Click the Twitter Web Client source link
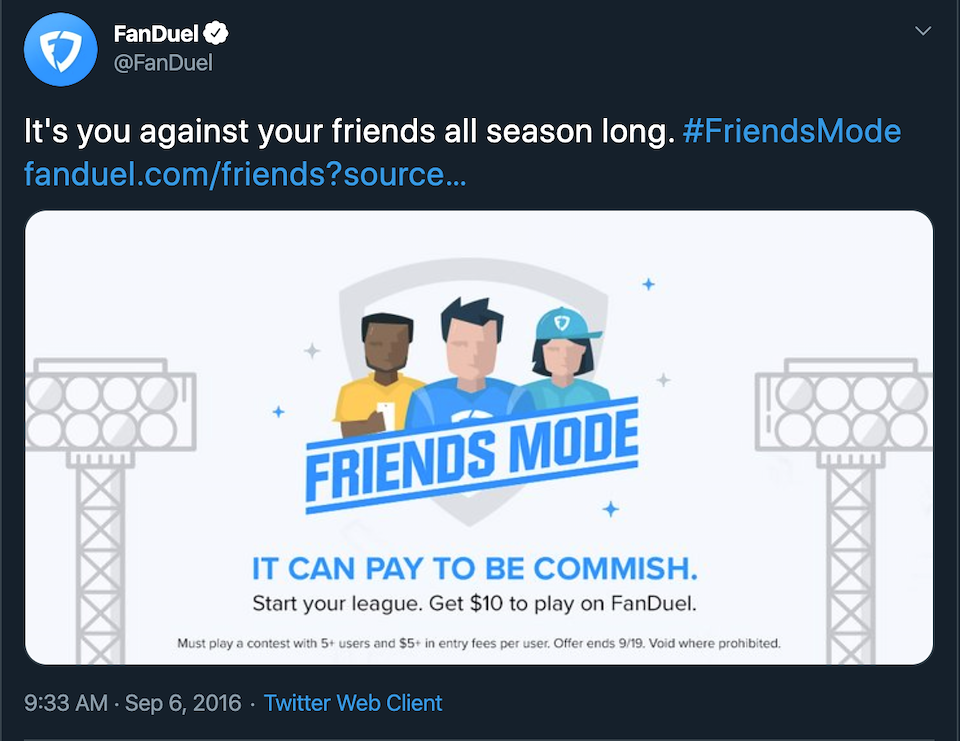This screenshot has height=741, width=960. click(x=353, y=703)
